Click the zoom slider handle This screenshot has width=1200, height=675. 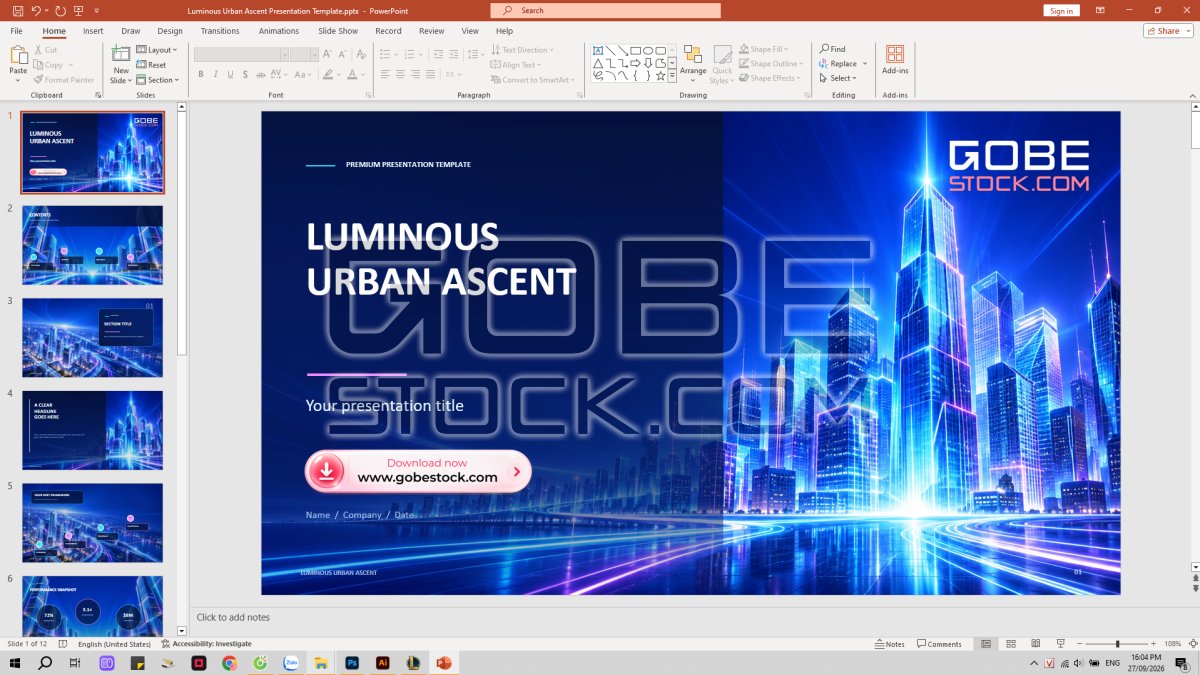[x=1118, y=644]
